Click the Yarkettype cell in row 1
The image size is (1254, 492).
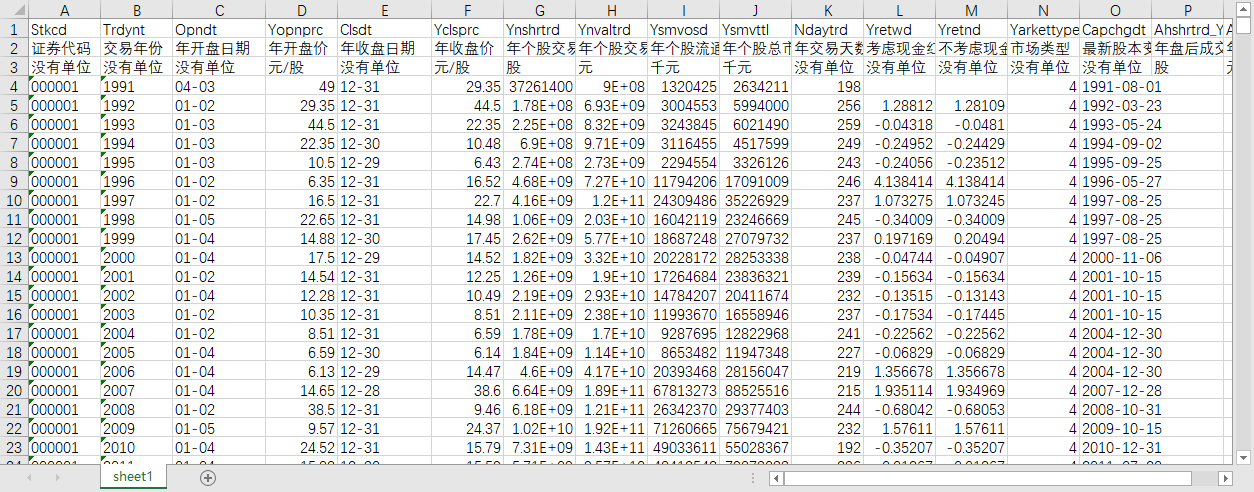1043,29
